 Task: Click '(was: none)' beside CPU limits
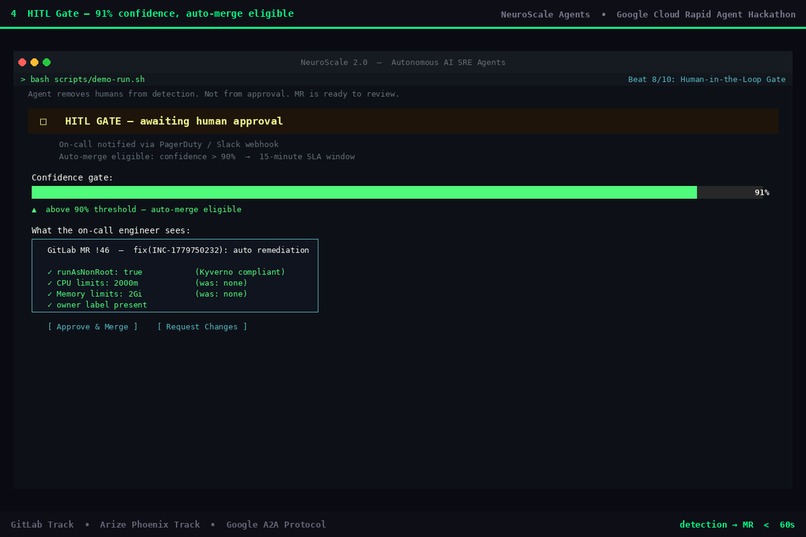221,283
